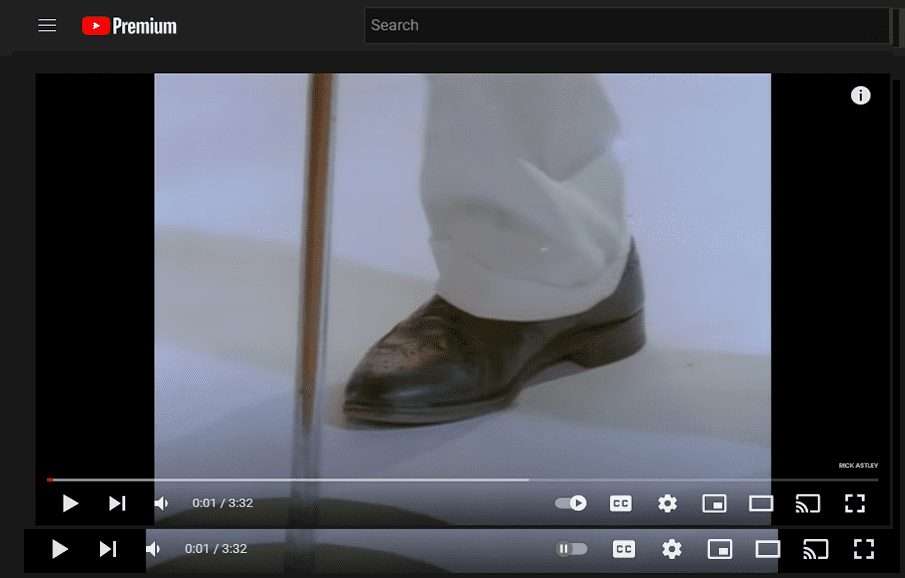Screen dimensions: 905x578
Task: Switch to theater mode in upper control bar
Action: click(x=761, y=504)
